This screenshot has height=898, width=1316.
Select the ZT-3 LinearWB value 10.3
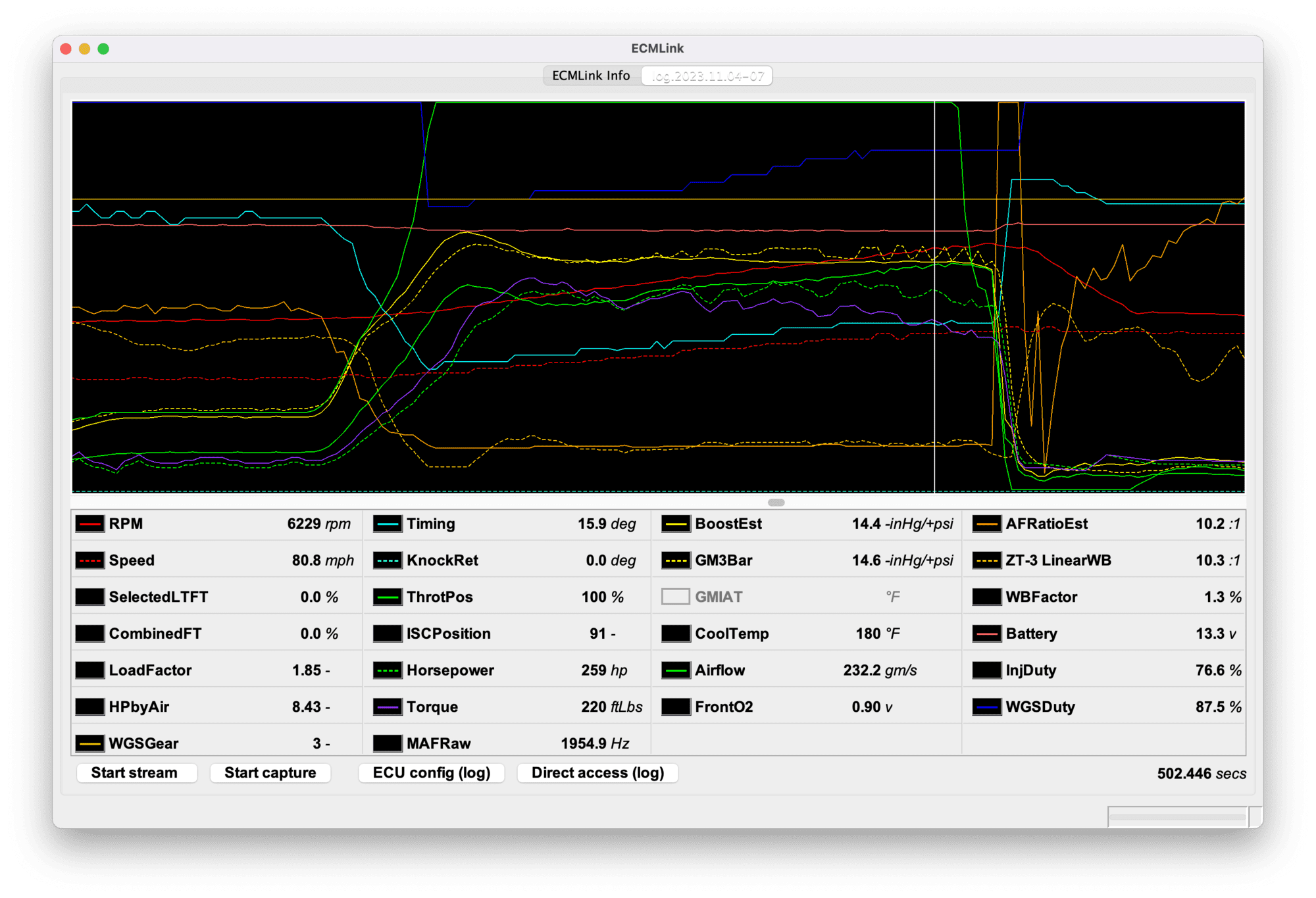(1209, 561)
